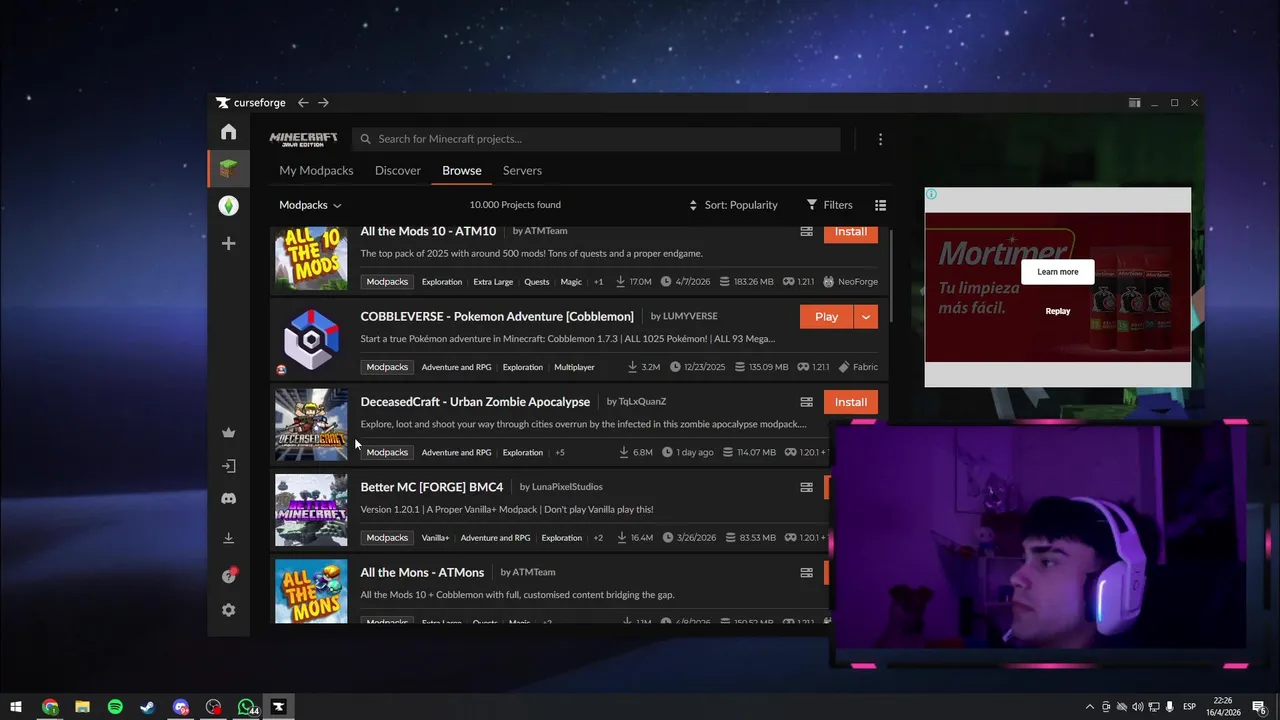Add a new game with the plus icon
The height and width of the screenshot is (720, 1280).
click(x=228, y=243)
